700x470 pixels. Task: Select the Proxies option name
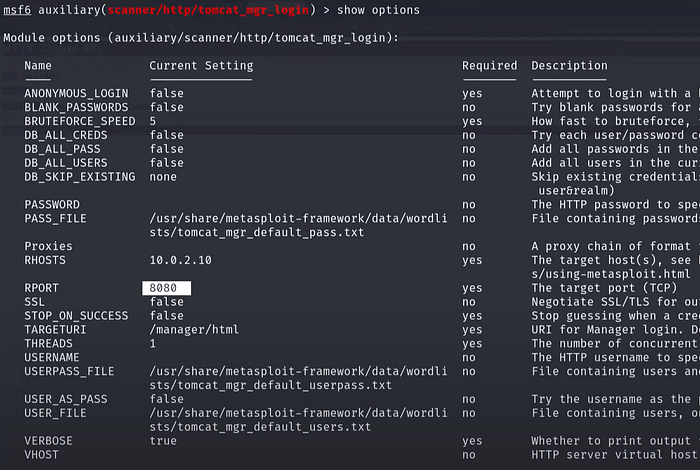pos(48,246)
